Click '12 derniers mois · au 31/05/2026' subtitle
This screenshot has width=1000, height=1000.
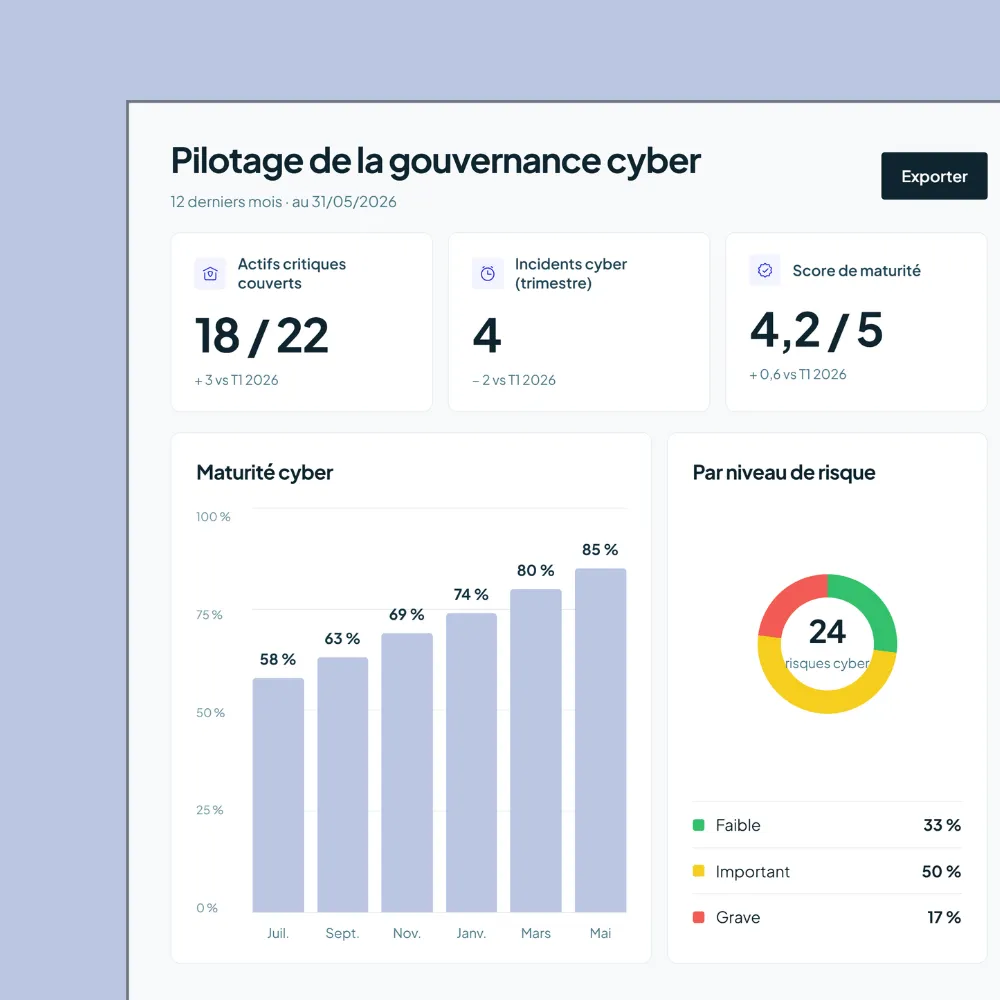[283, 202]
